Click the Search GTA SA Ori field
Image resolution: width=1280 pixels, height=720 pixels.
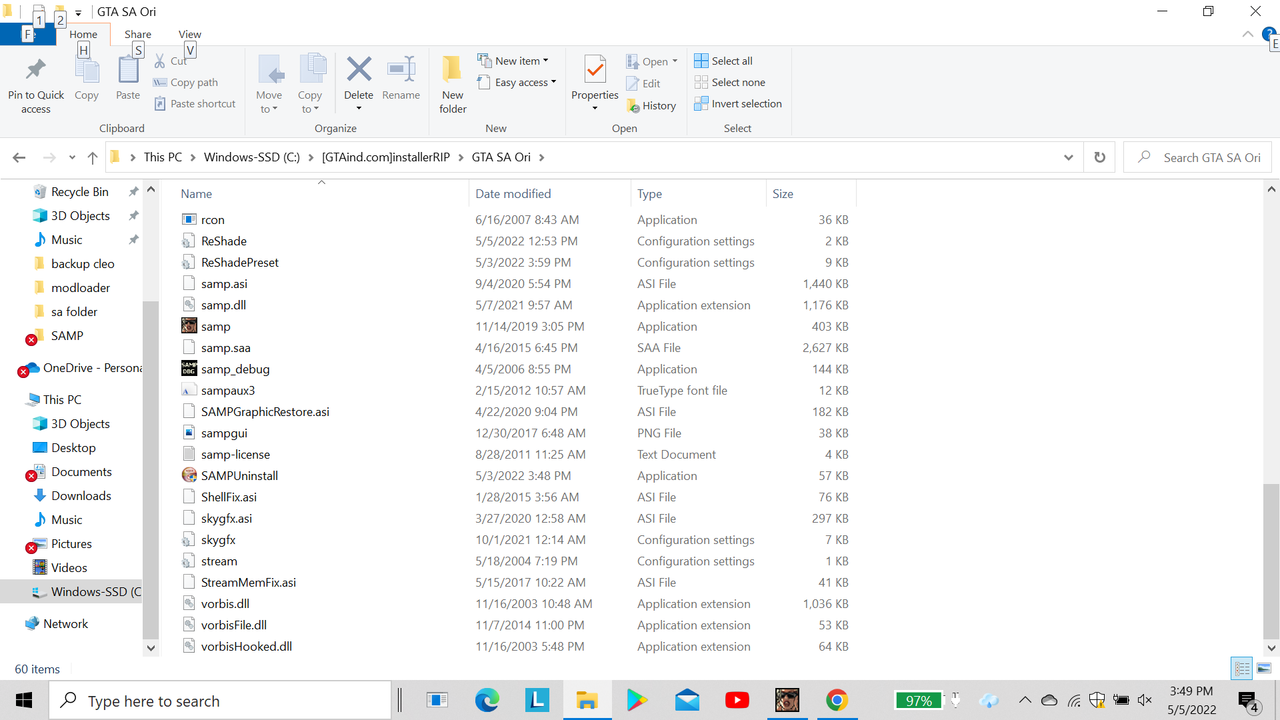click(1197, 158)
